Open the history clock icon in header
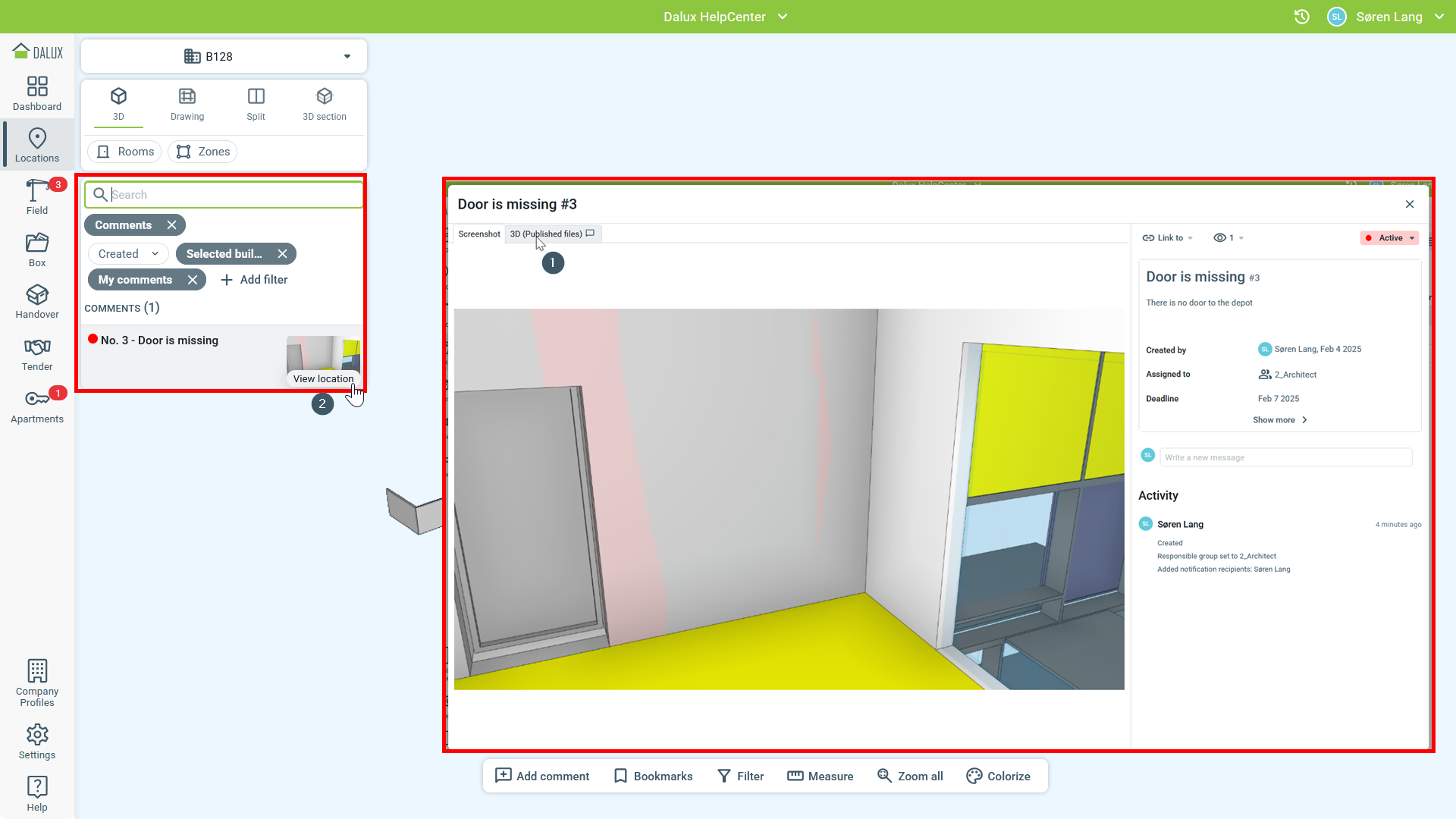Viewport: 1456px width, 819px height. click(1301, 17)
